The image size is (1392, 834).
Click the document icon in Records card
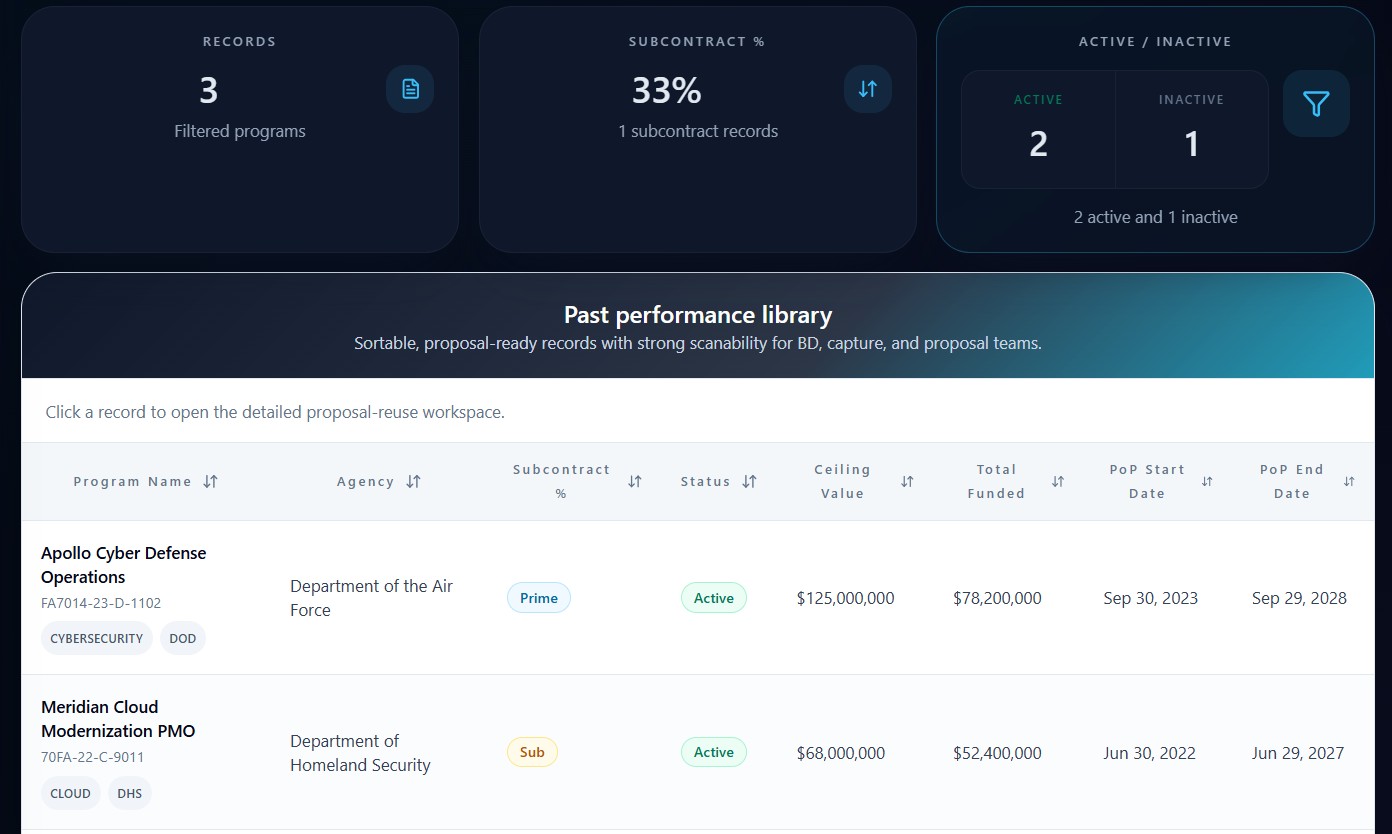[410, 89]
